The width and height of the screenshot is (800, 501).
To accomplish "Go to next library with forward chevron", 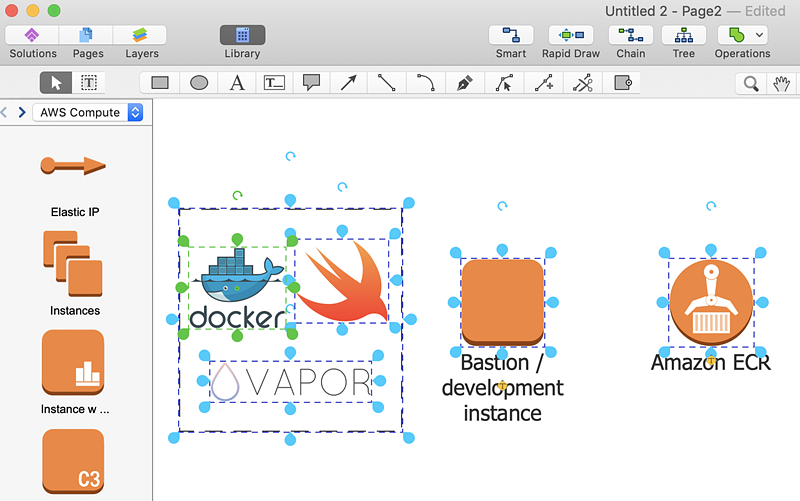I will (x=21, y=113).
